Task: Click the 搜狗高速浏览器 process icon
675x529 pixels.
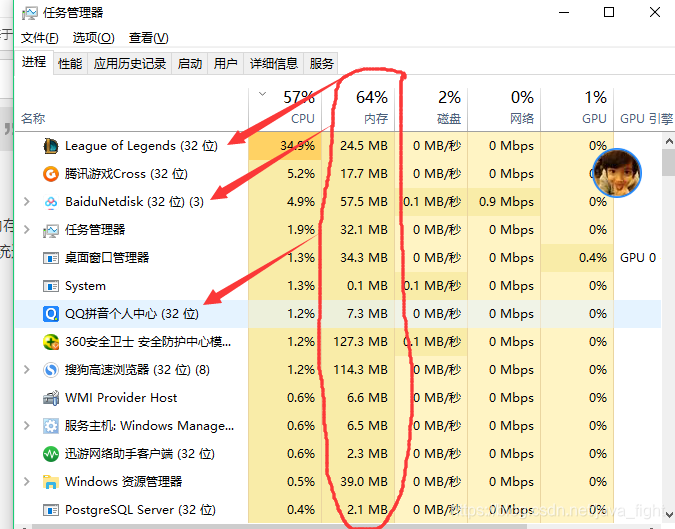Action: (51, 370)
